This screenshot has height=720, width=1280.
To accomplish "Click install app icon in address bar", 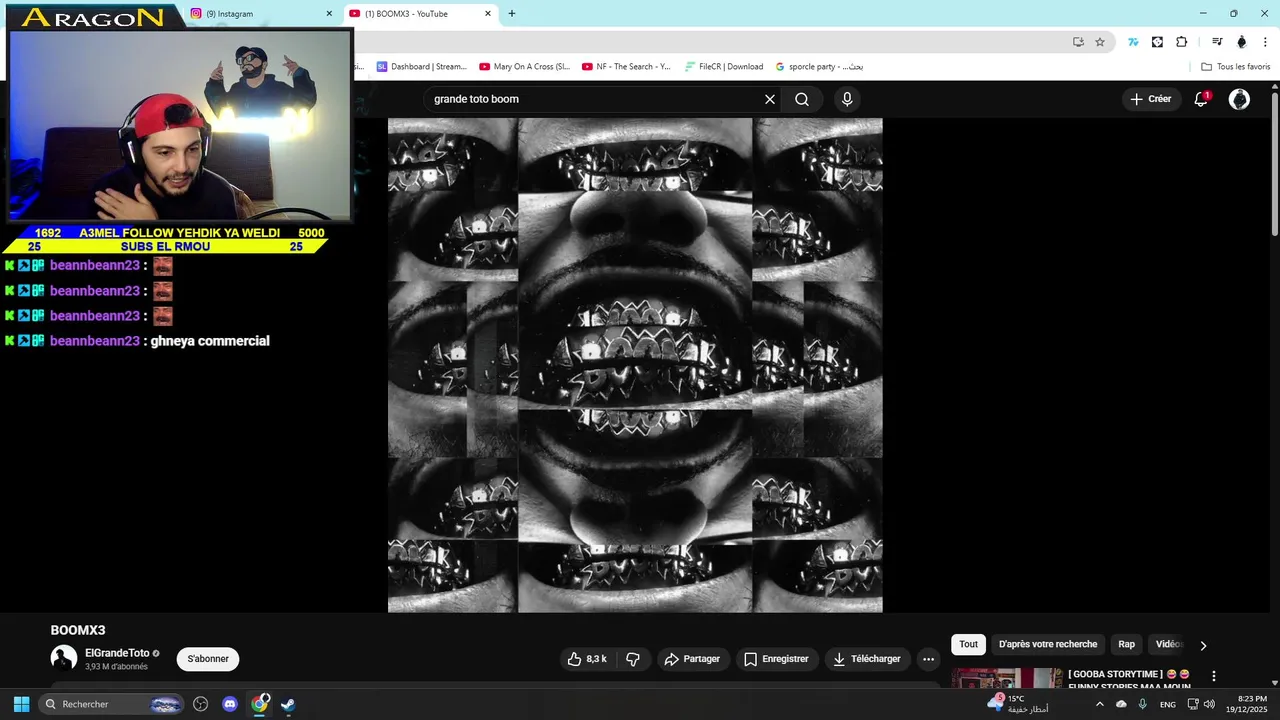I will tap(1078, 42).
